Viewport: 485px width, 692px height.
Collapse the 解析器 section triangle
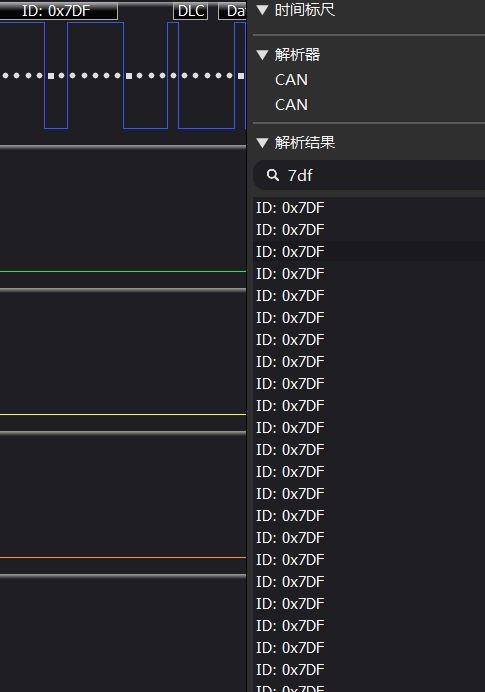[x=263, y=55]
